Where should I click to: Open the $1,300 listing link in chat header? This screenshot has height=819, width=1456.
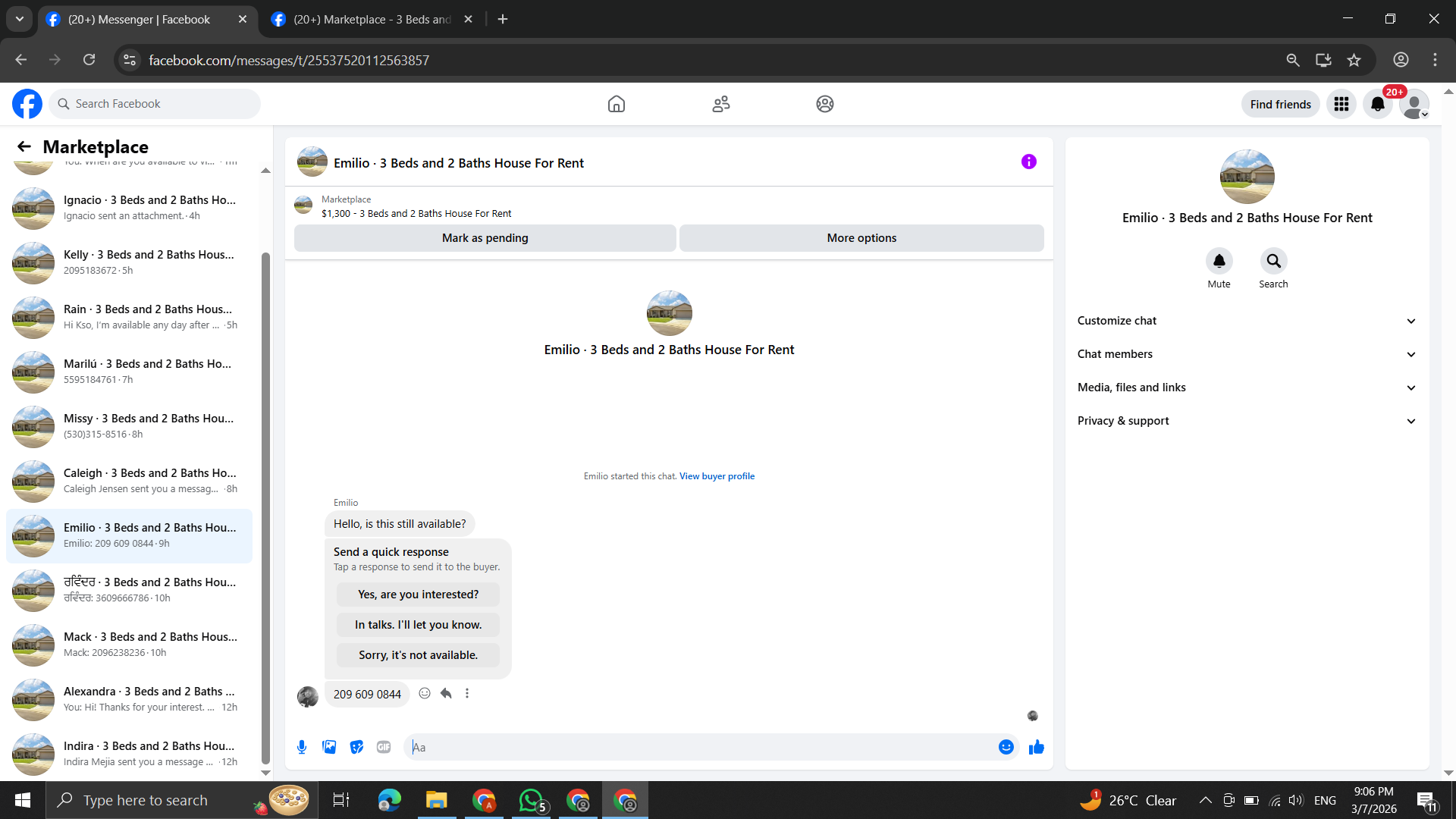(416, 214)
